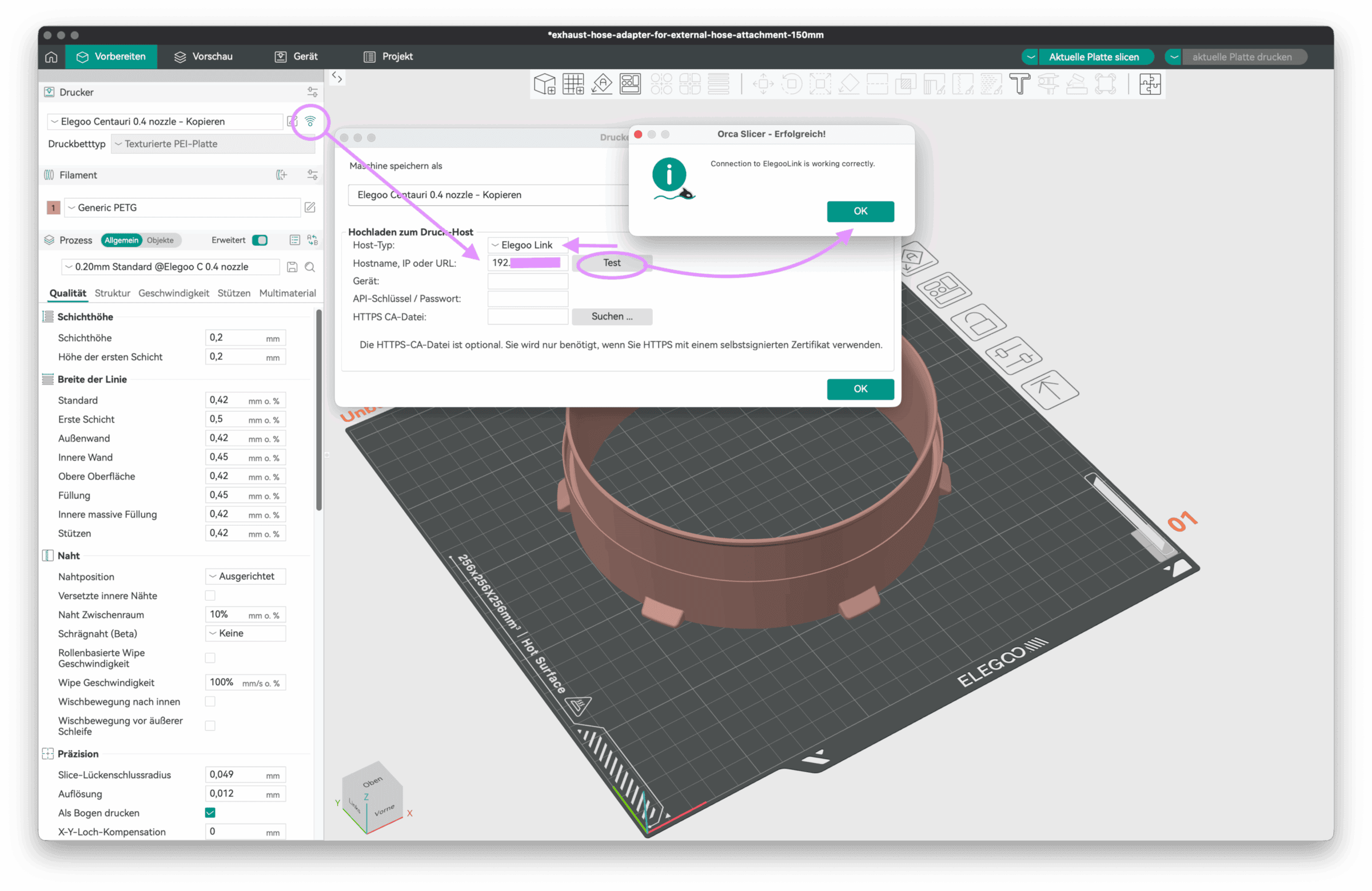Click the Add plate grid icon
This screenshot has height=891, width=1372.
pos(573,84)
